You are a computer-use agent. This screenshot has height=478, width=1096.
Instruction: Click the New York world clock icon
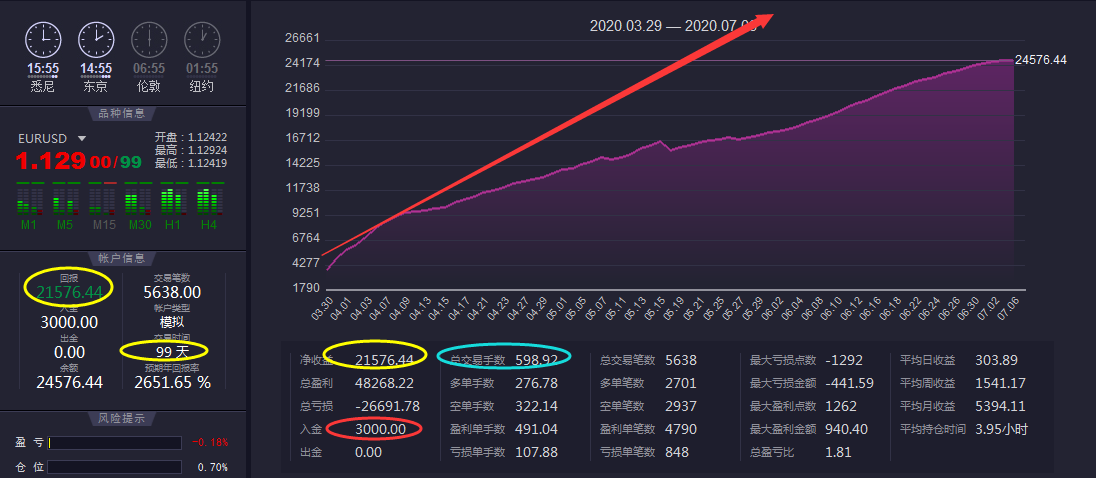coord(202,40)
